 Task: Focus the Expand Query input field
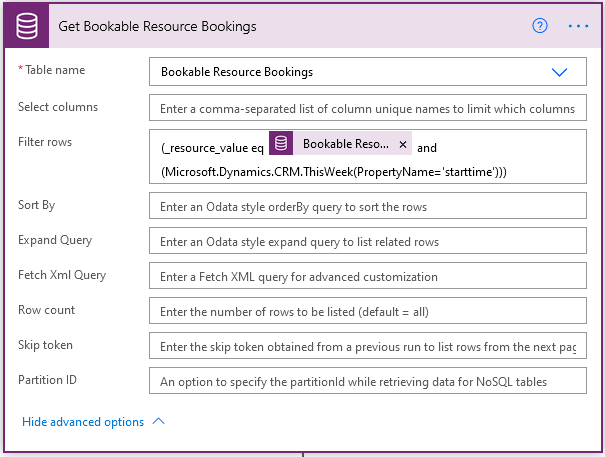point(368,241)
